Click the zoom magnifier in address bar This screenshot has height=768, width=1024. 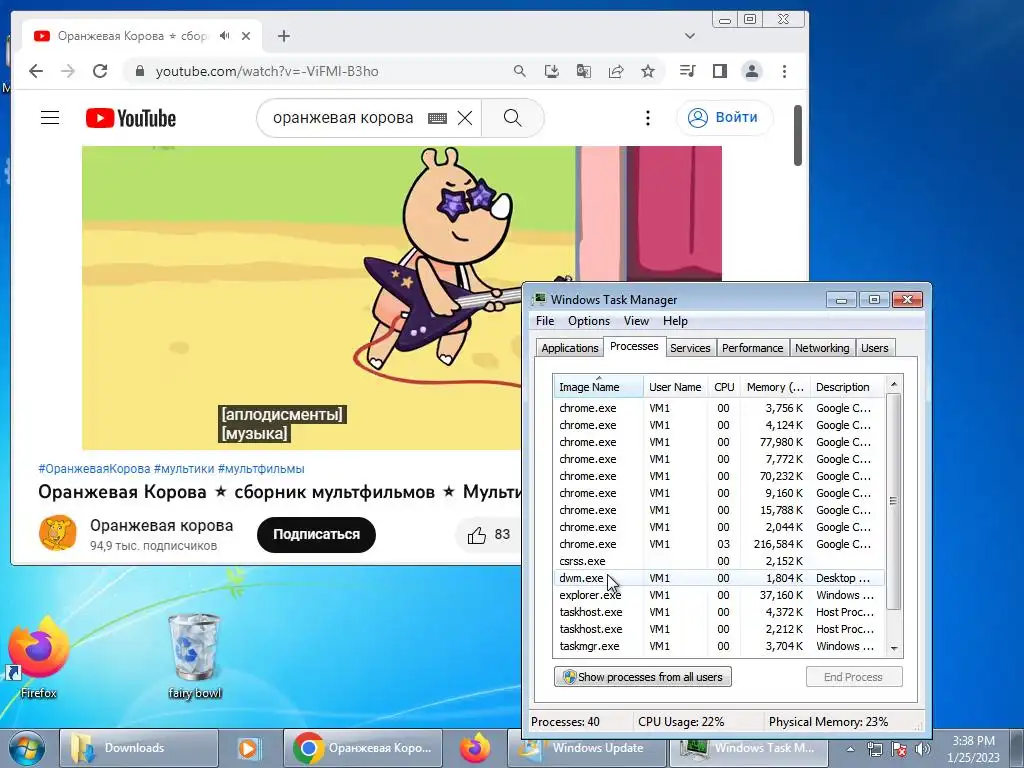pyautogui.click(x=520, y=71)
